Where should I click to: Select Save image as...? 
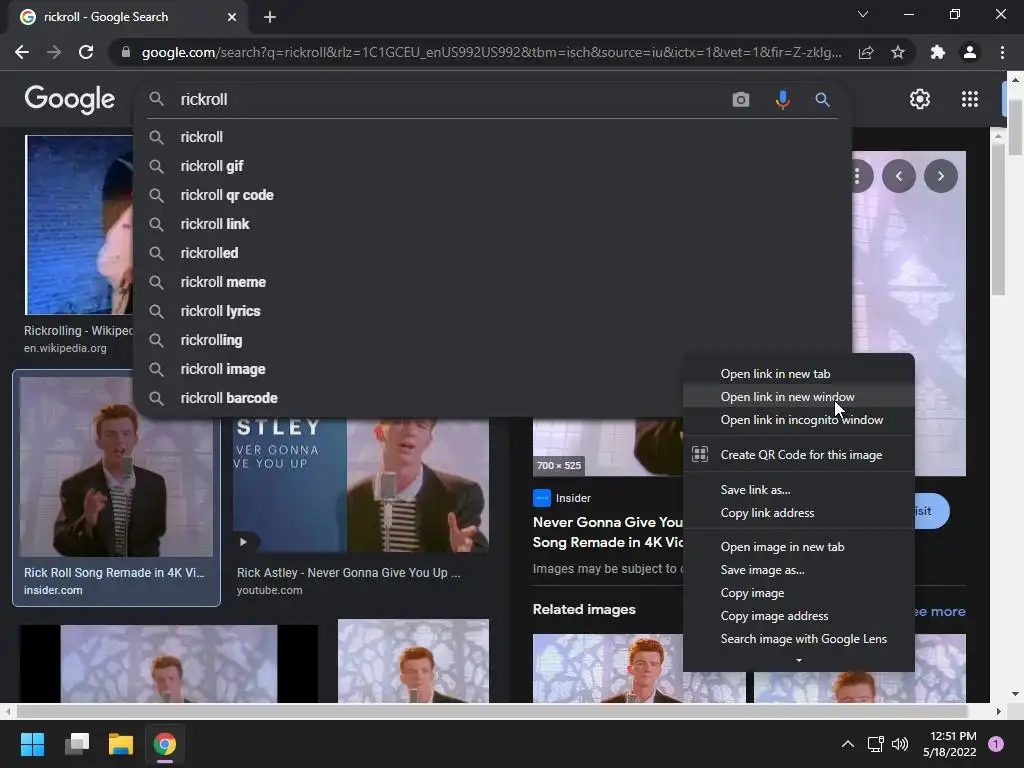[799, 569]
